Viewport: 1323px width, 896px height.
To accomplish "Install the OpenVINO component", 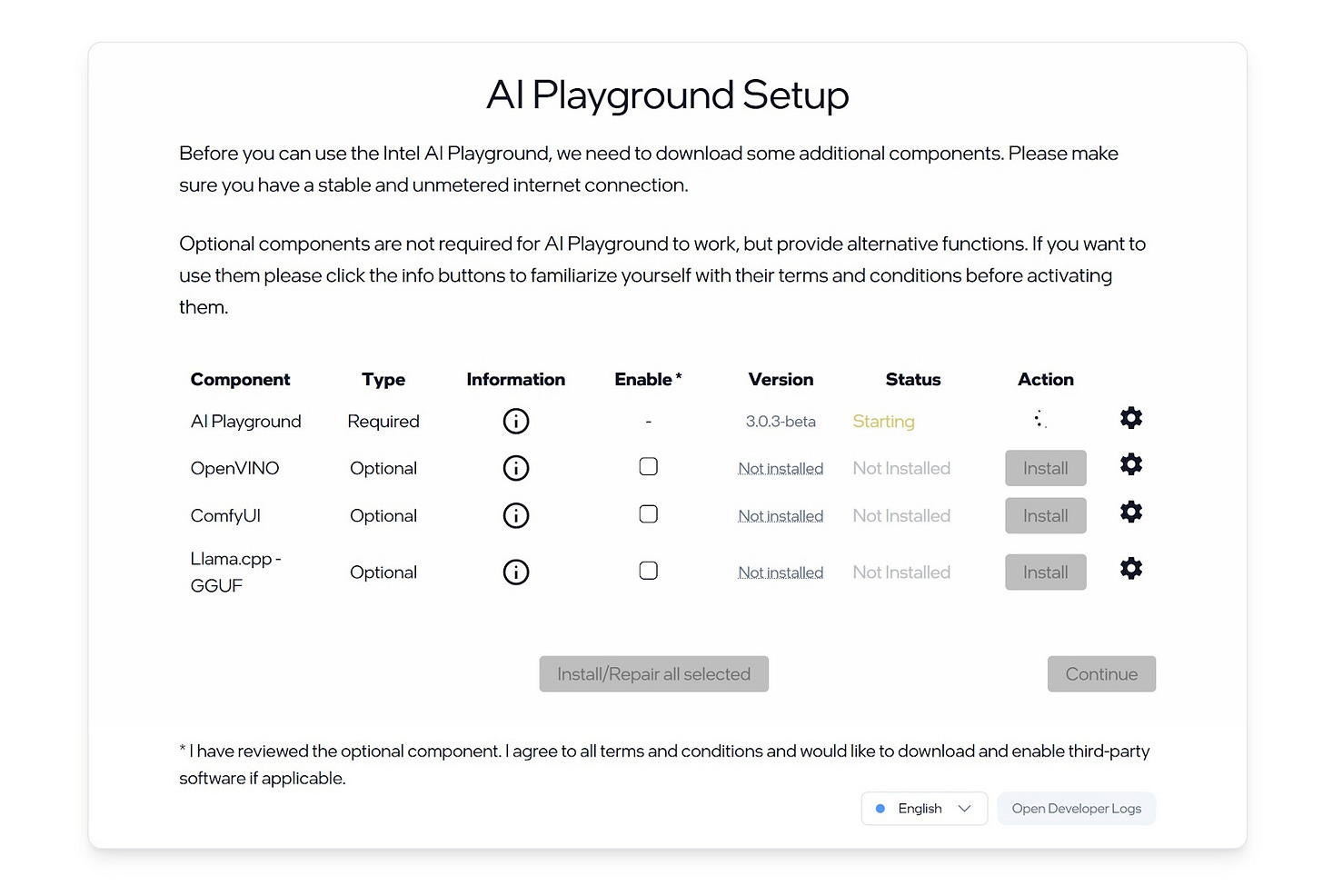I will [x=1046, y=469].
